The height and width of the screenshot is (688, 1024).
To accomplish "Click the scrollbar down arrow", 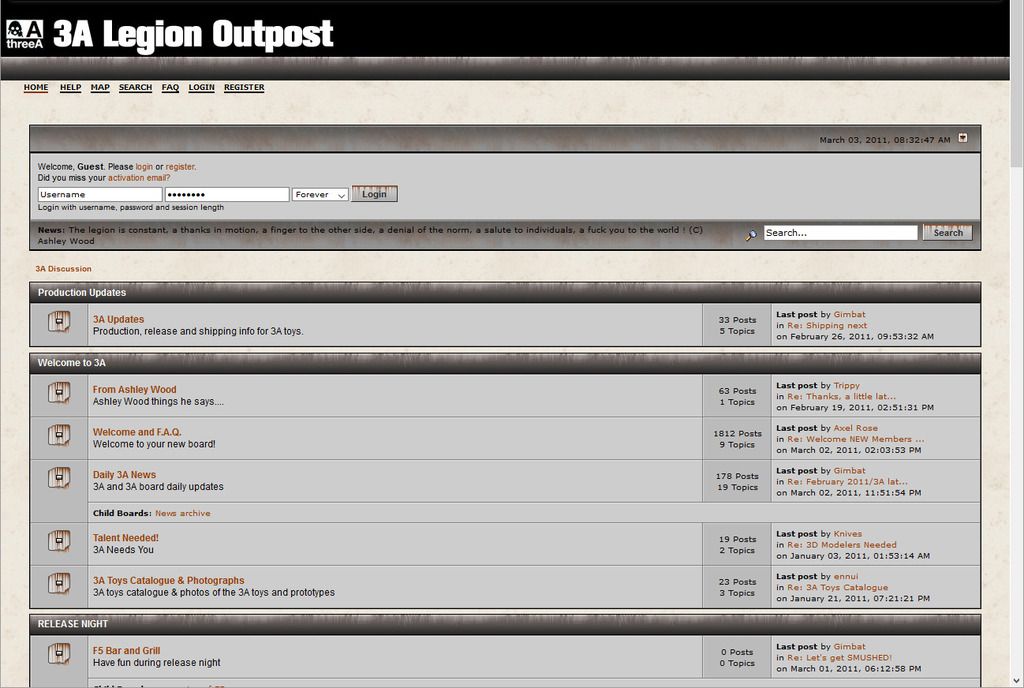I will pos(1017,681).
